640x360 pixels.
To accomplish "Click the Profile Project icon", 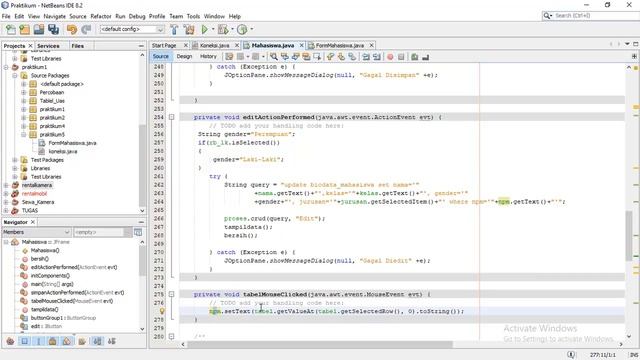I will click(242, 29).
